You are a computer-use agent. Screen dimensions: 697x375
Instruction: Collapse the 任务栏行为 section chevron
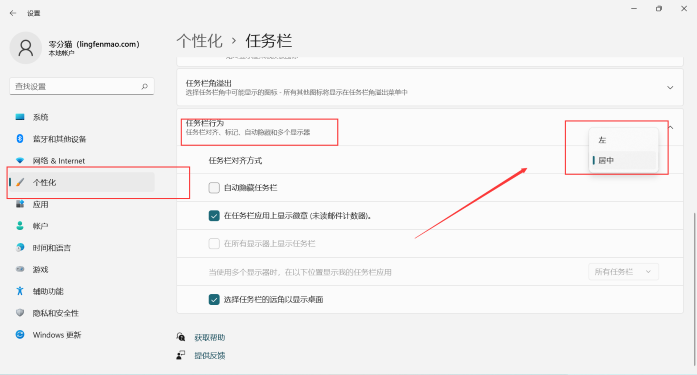click(x=671, y=128)
